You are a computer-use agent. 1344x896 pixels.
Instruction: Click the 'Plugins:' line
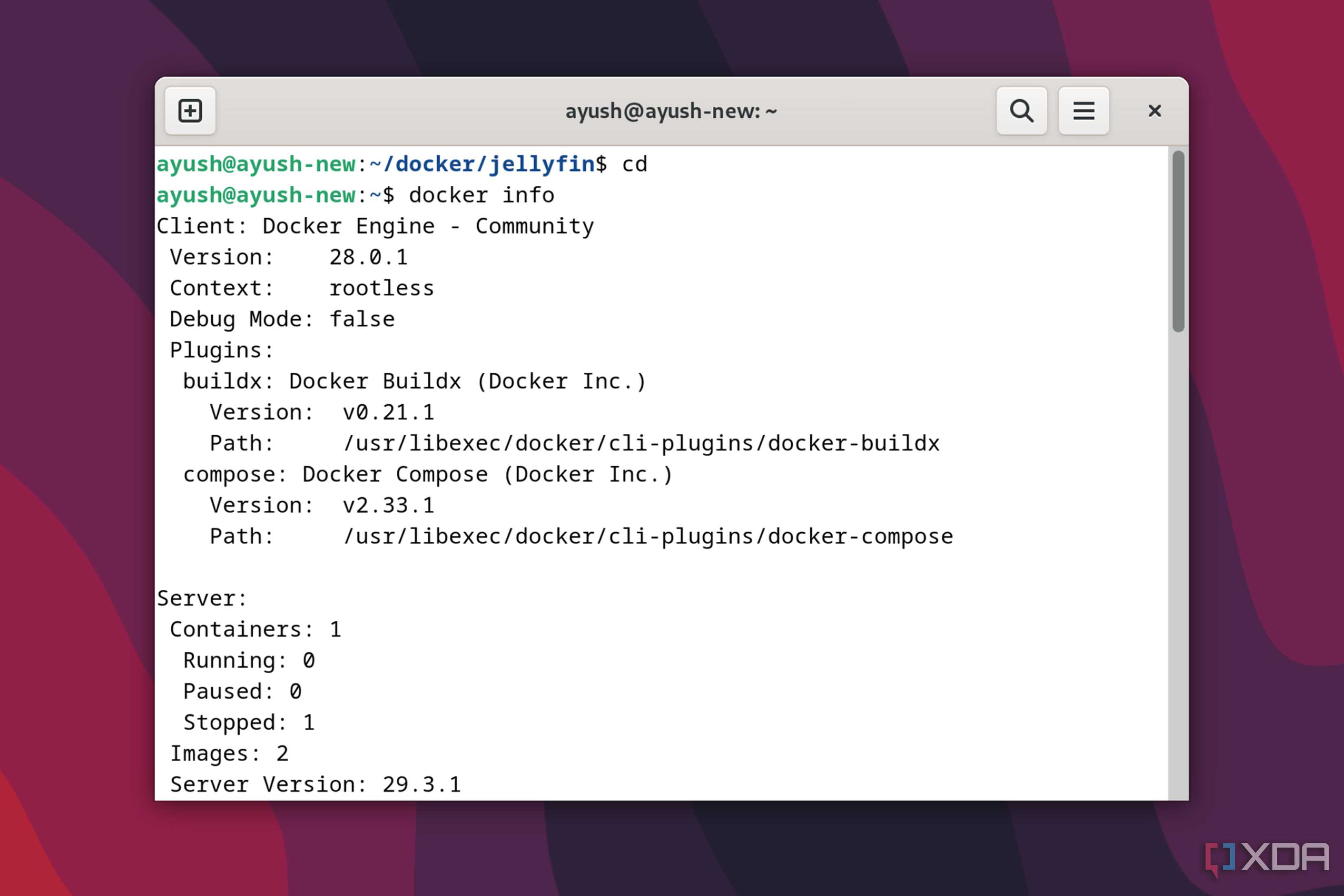[x=222, y=351]
